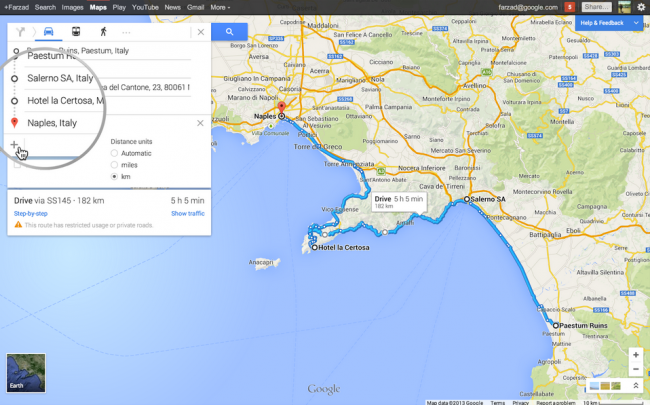This screenshot has width=650, height=405.
Task: Open route options fork icon
Action: [x=20, y=32]
